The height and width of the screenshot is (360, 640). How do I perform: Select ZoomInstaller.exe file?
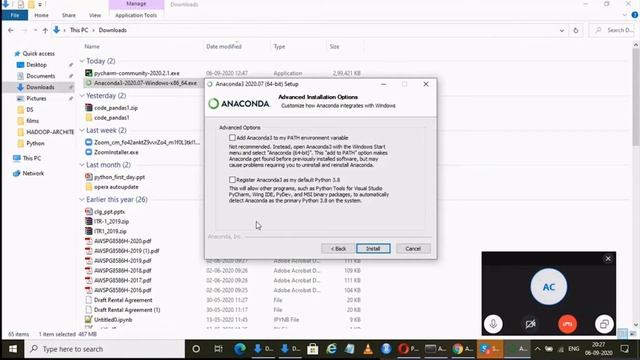pyautogui.click(x=116, y=152)
